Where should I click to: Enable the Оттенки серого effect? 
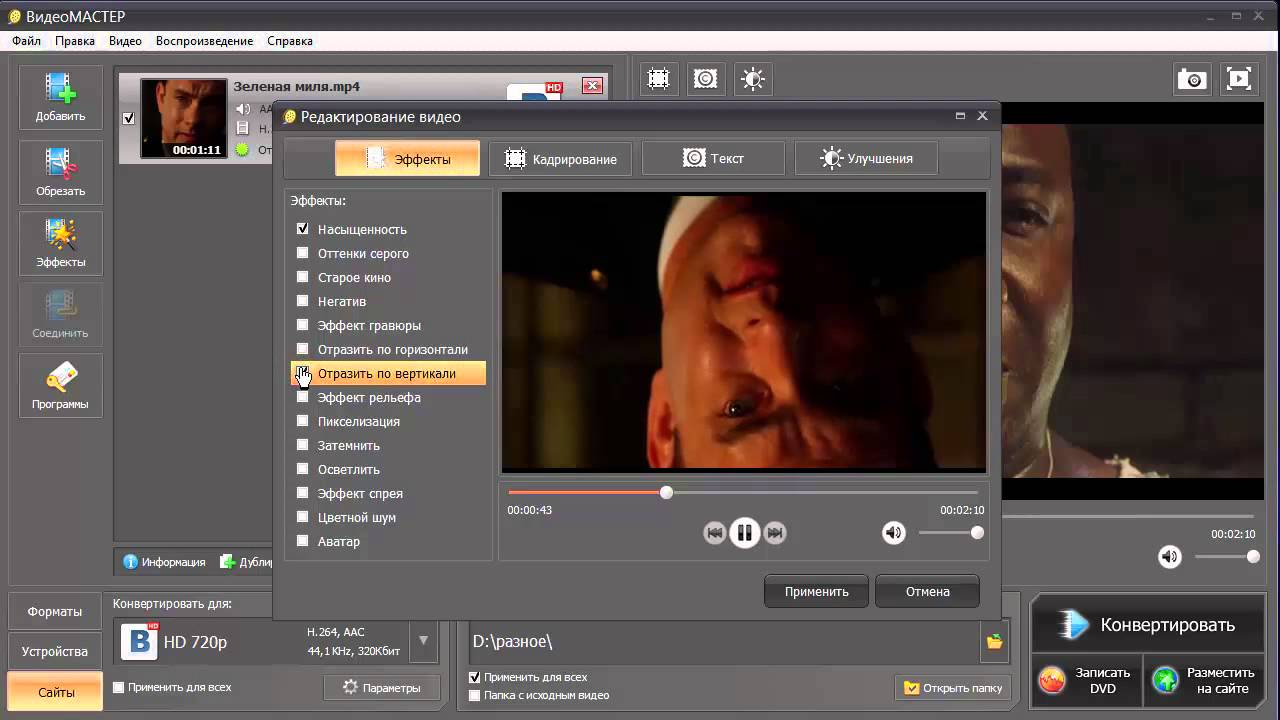303,253
